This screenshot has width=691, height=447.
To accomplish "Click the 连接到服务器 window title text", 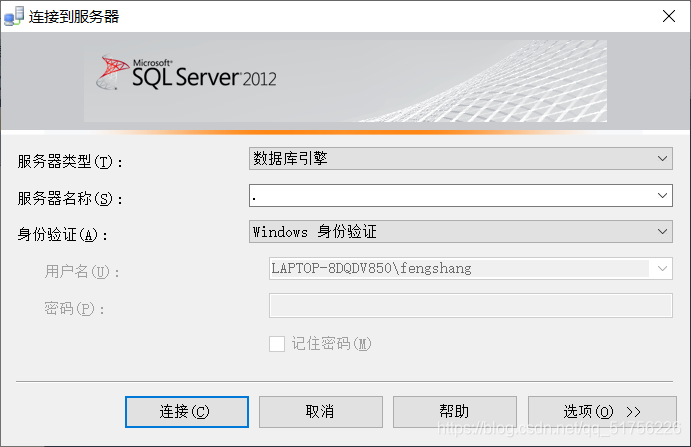I will (x=74, y=17).
